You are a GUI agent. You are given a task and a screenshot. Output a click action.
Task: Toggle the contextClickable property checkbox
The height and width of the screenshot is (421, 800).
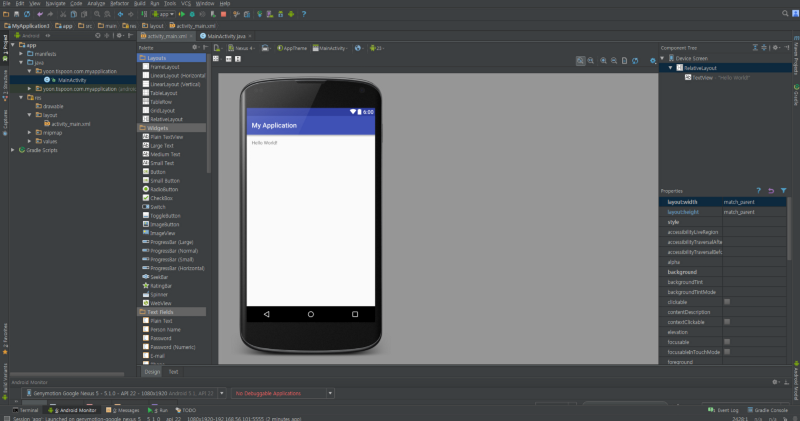(727, 322)
